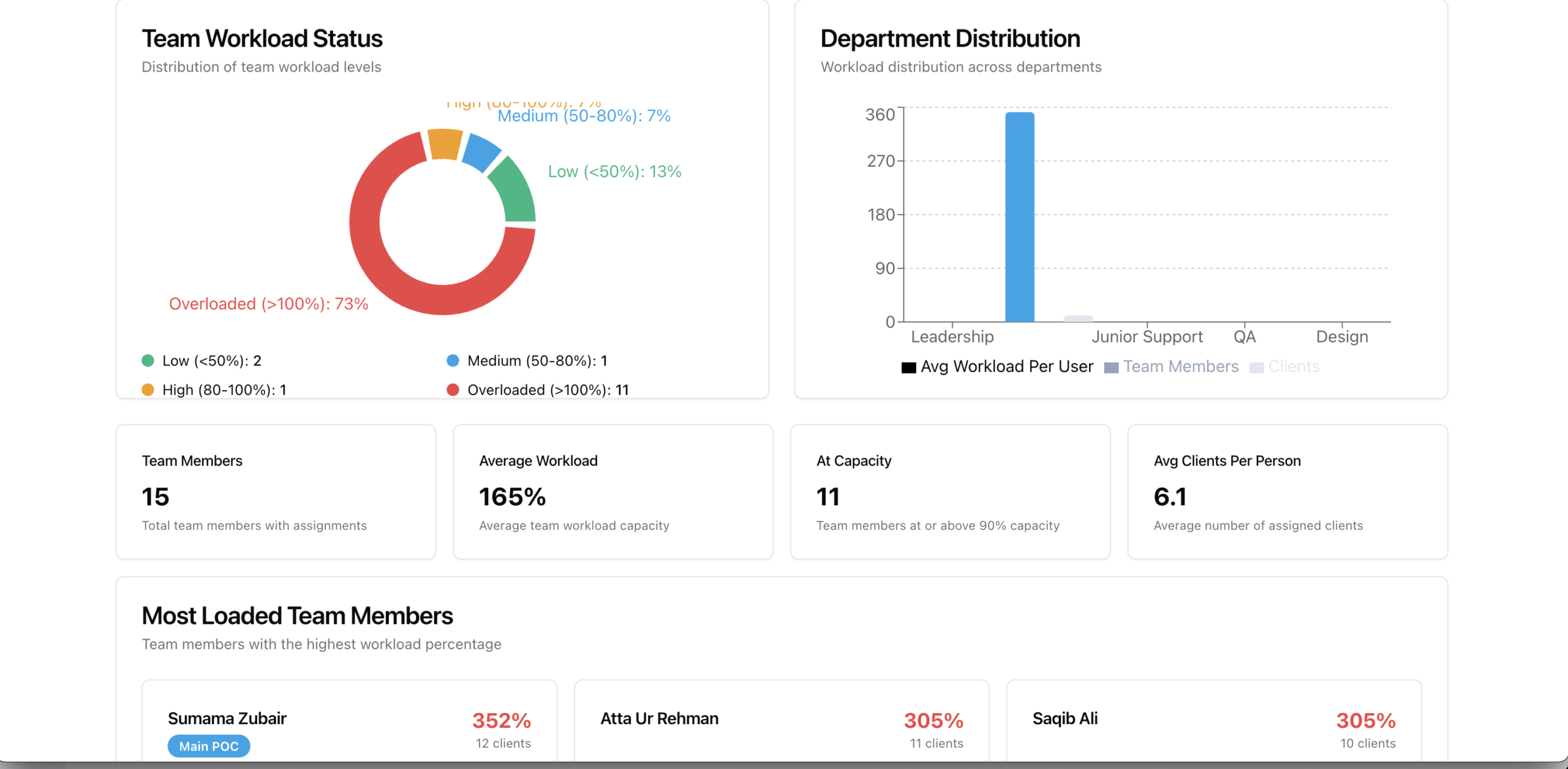Click the green Low legend dot
The image size is (1568, 769).
pos(148,361)
